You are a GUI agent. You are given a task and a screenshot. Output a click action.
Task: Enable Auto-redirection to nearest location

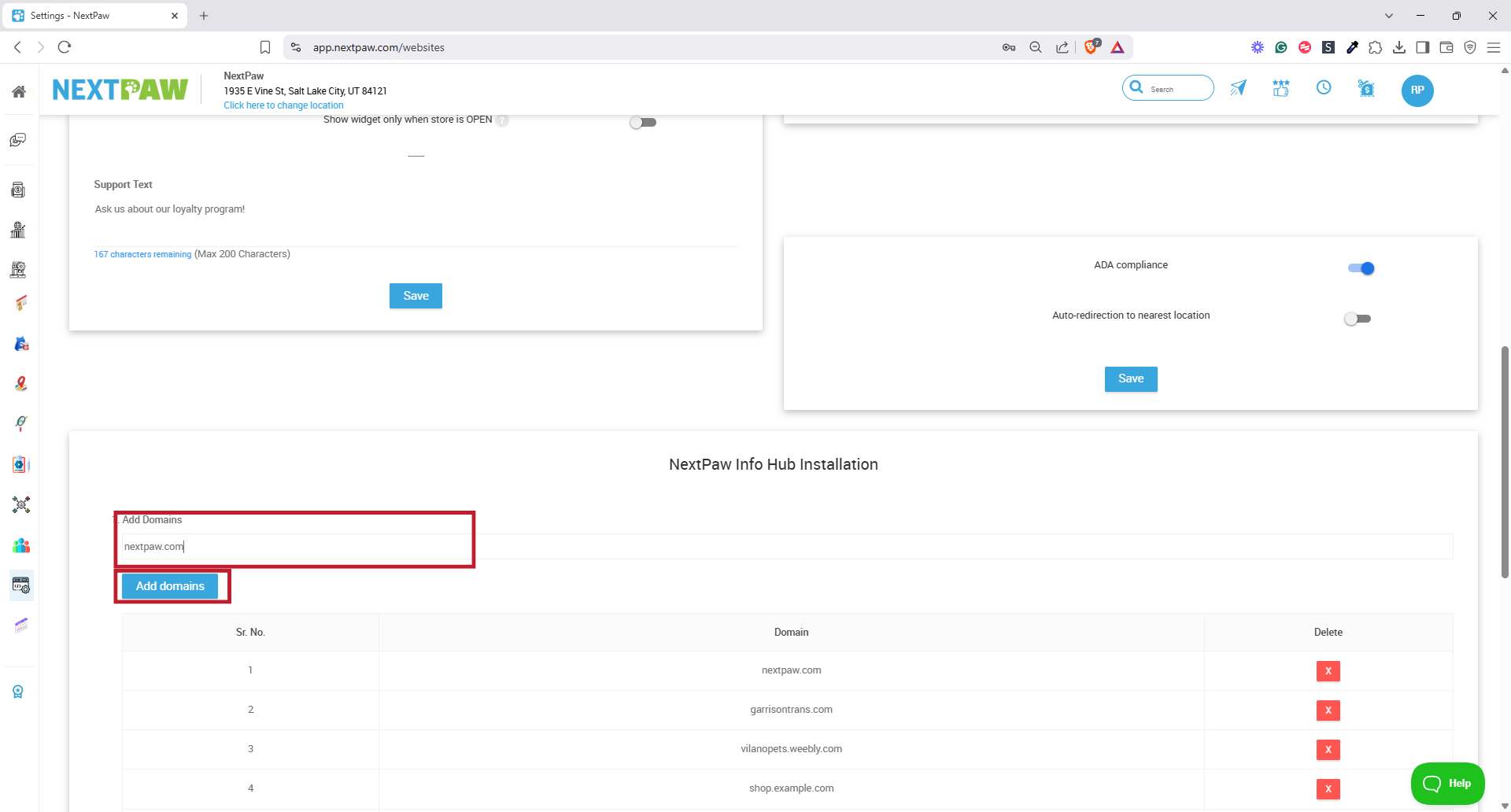[1358, 319]
